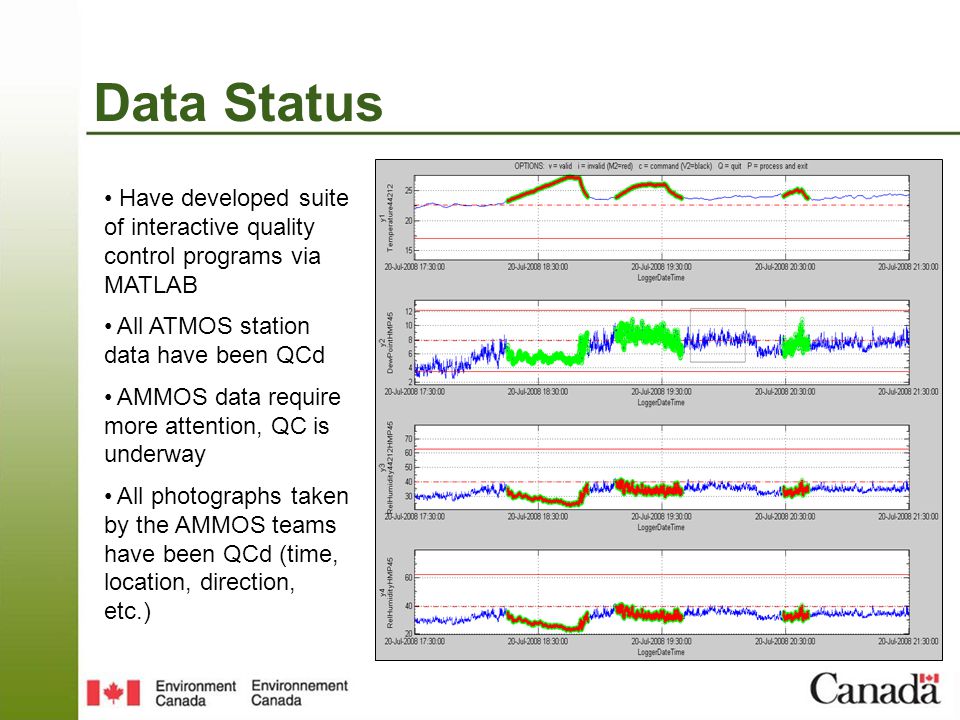
Task: Click "LoggerDateTime" label under the third plot
Action: point(661,528)
